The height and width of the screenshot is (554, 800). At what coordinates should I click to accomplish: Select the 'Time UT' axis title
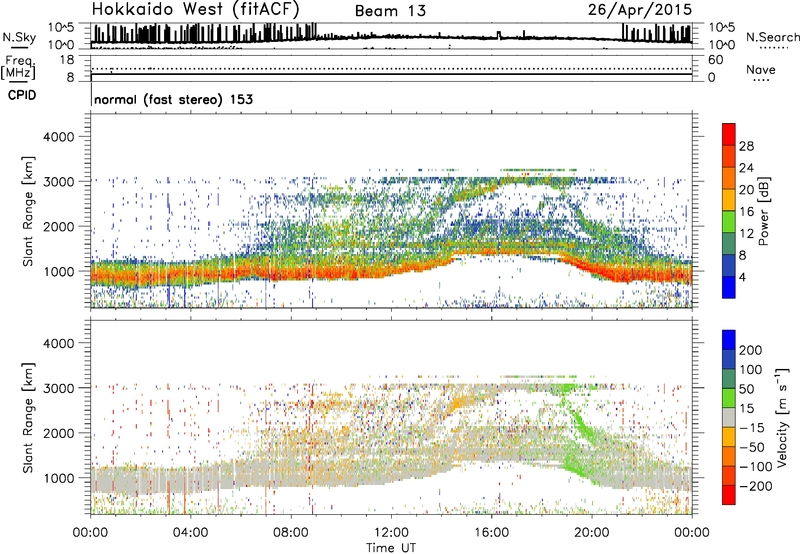pos(391,548)
